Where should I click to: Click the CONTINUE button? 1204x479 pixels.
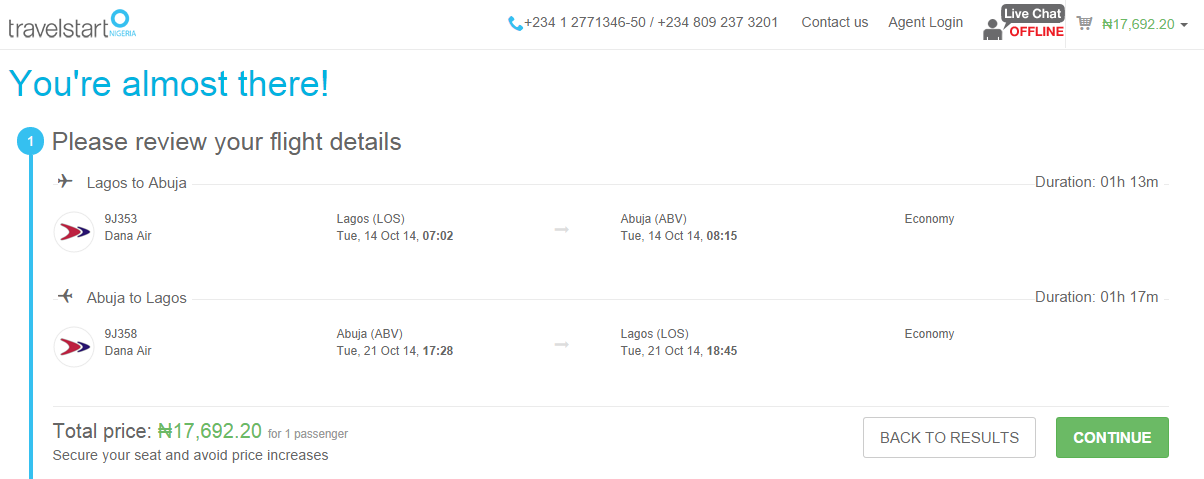[1112, 438]
